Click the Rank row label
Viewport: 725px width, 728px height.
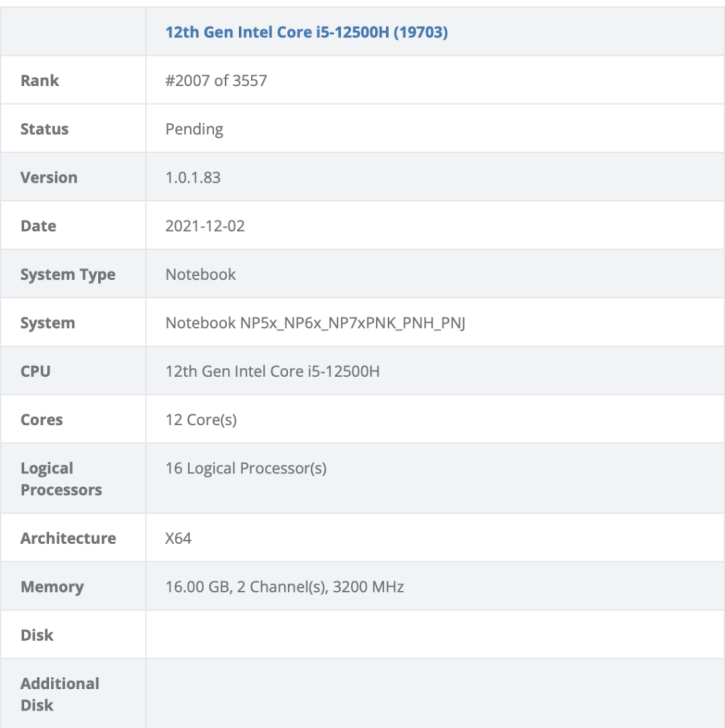click(40, 80)
